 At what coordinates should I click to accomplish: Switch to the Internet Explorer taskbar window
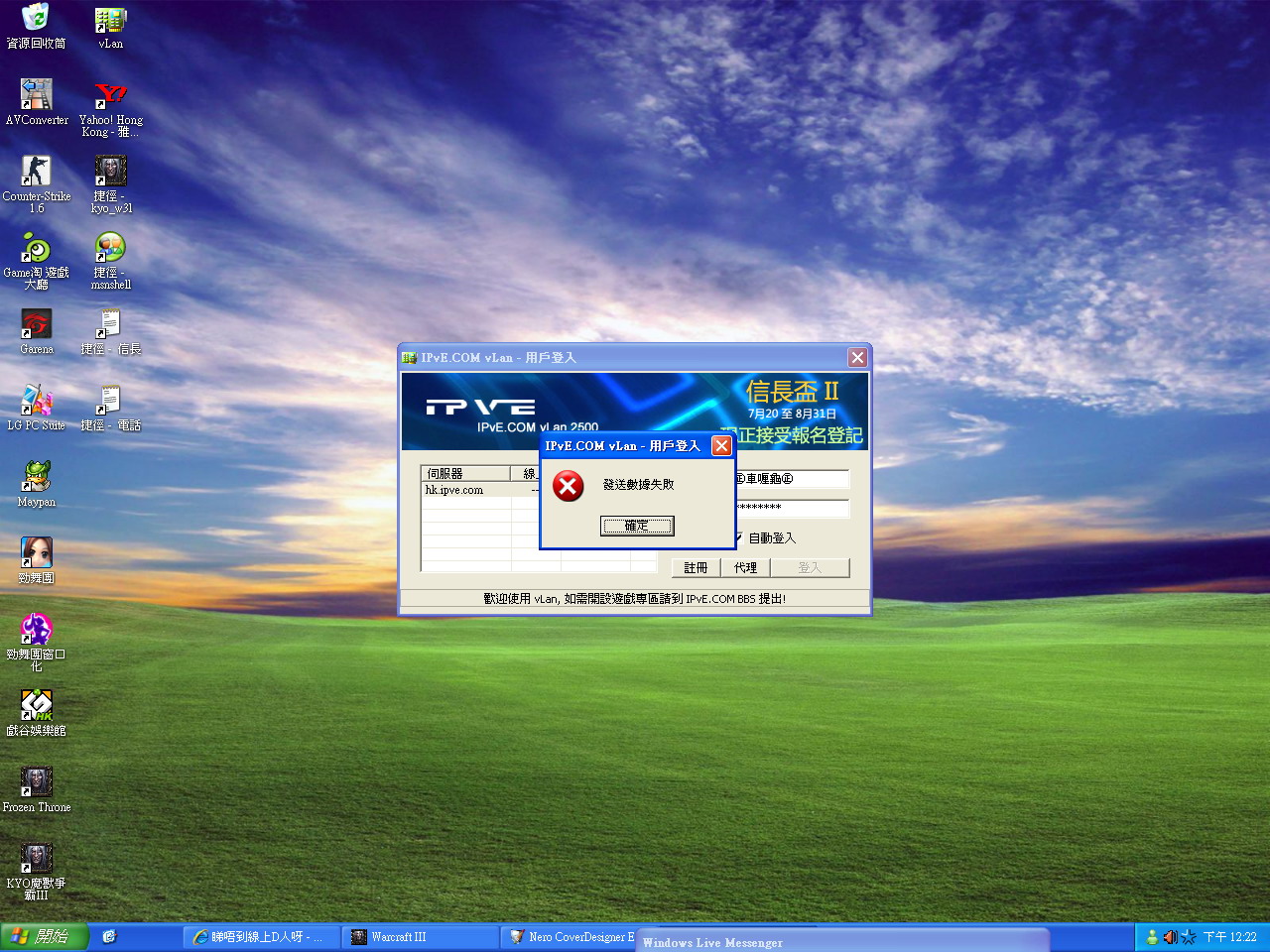pos(261,937)
